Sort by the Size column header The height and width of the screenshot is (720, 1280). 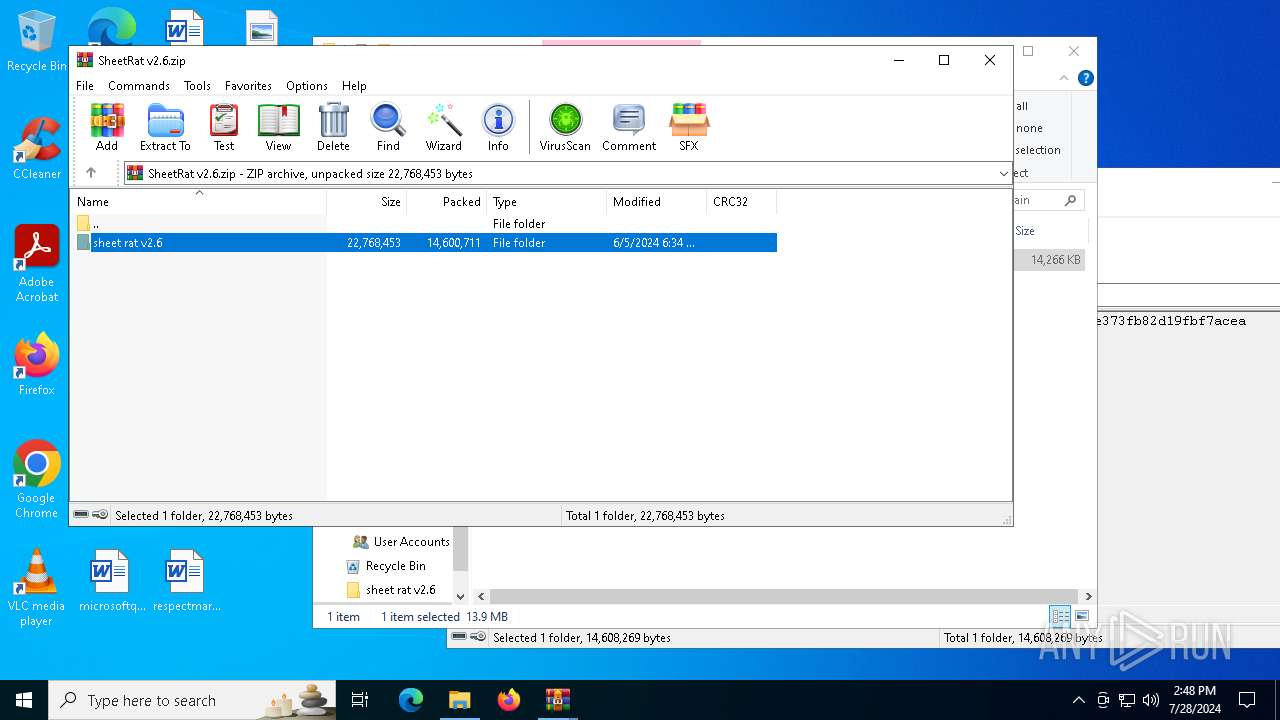[367, 201]
